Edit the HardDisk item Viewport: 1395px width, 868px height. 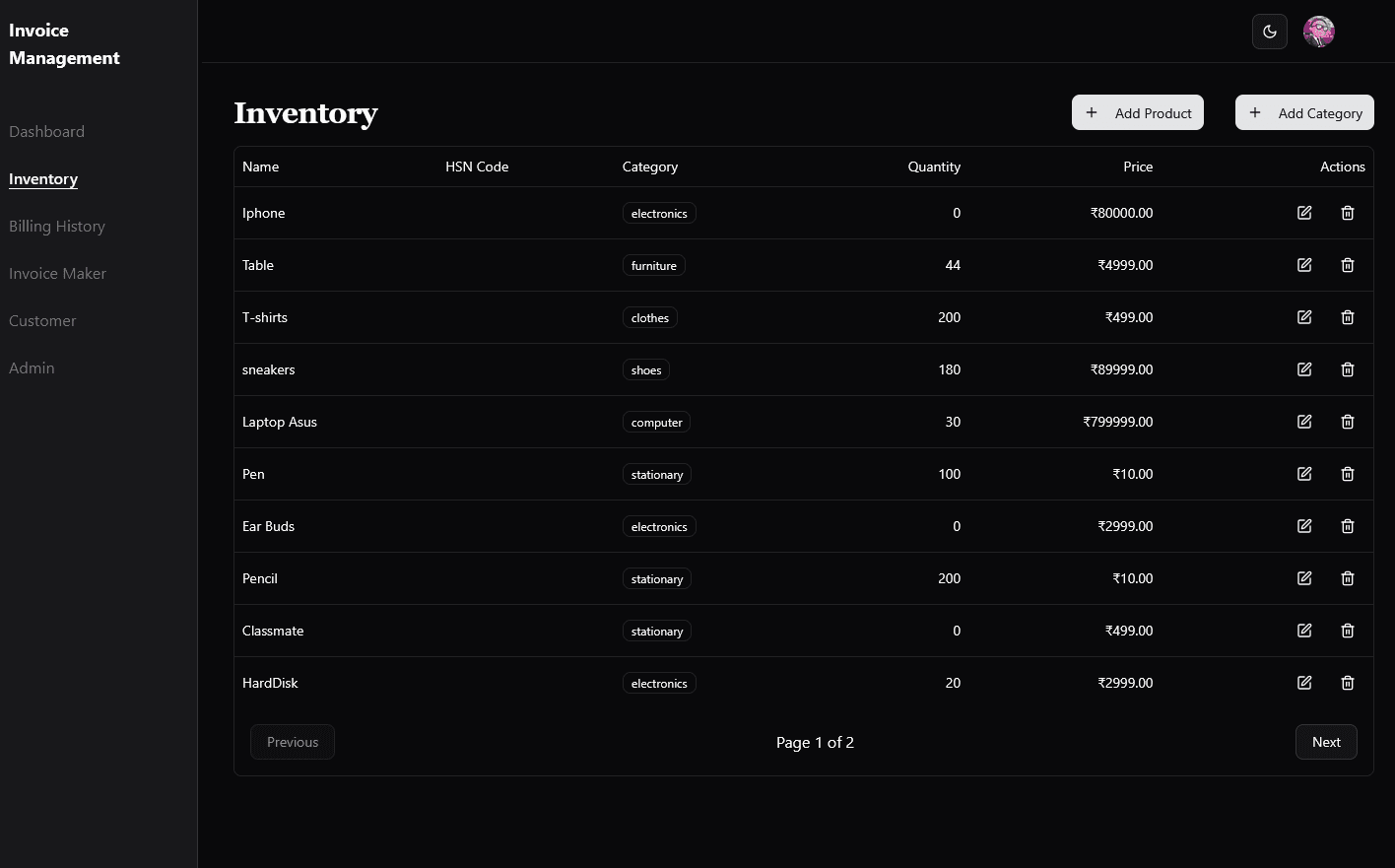click(x=1304, y=683)
